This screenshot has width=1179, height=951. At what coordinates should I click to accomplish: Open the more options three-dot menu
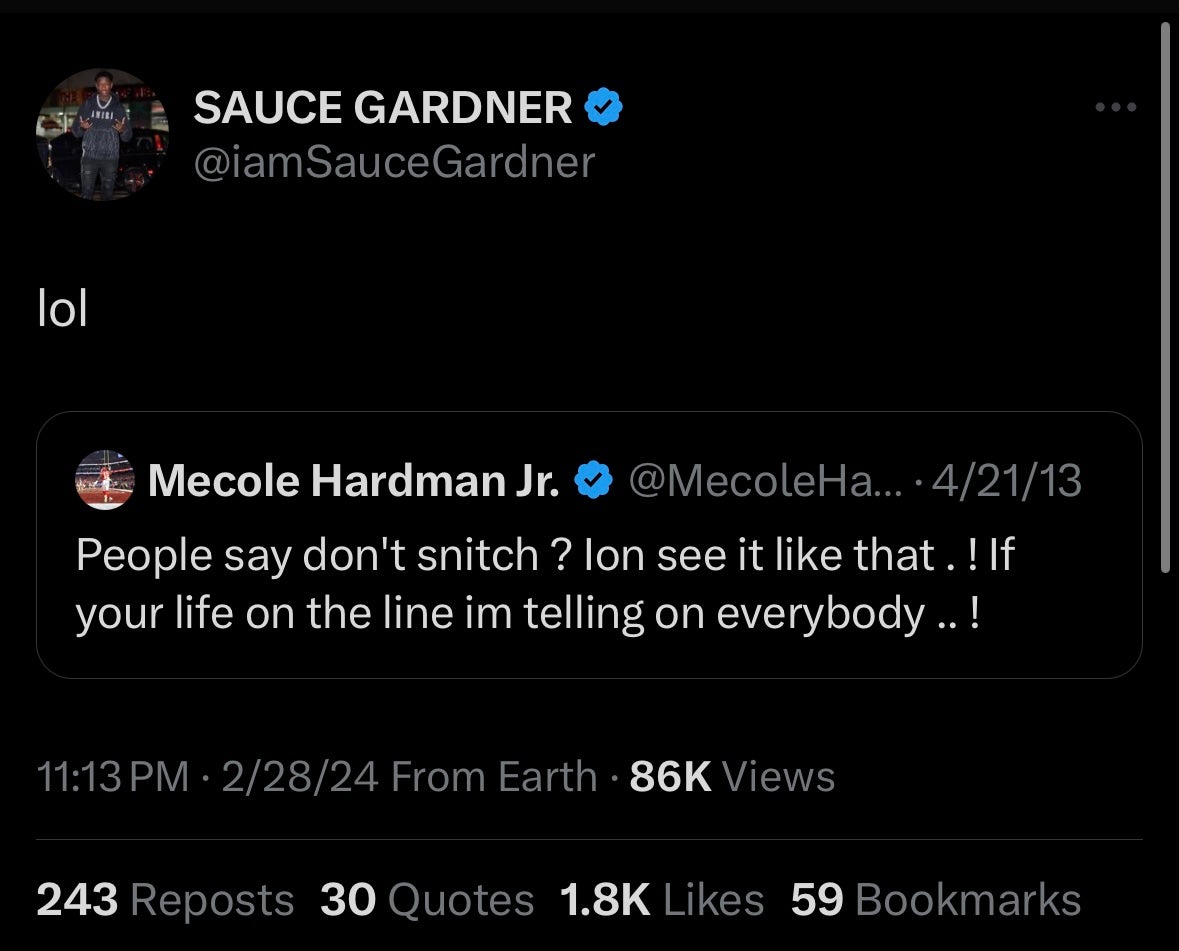tap(1114, 108)
